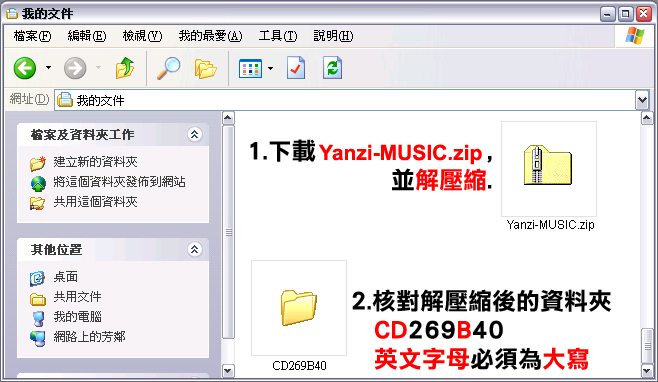Click 建立新的資料夾 link

(x=96, y=162)
